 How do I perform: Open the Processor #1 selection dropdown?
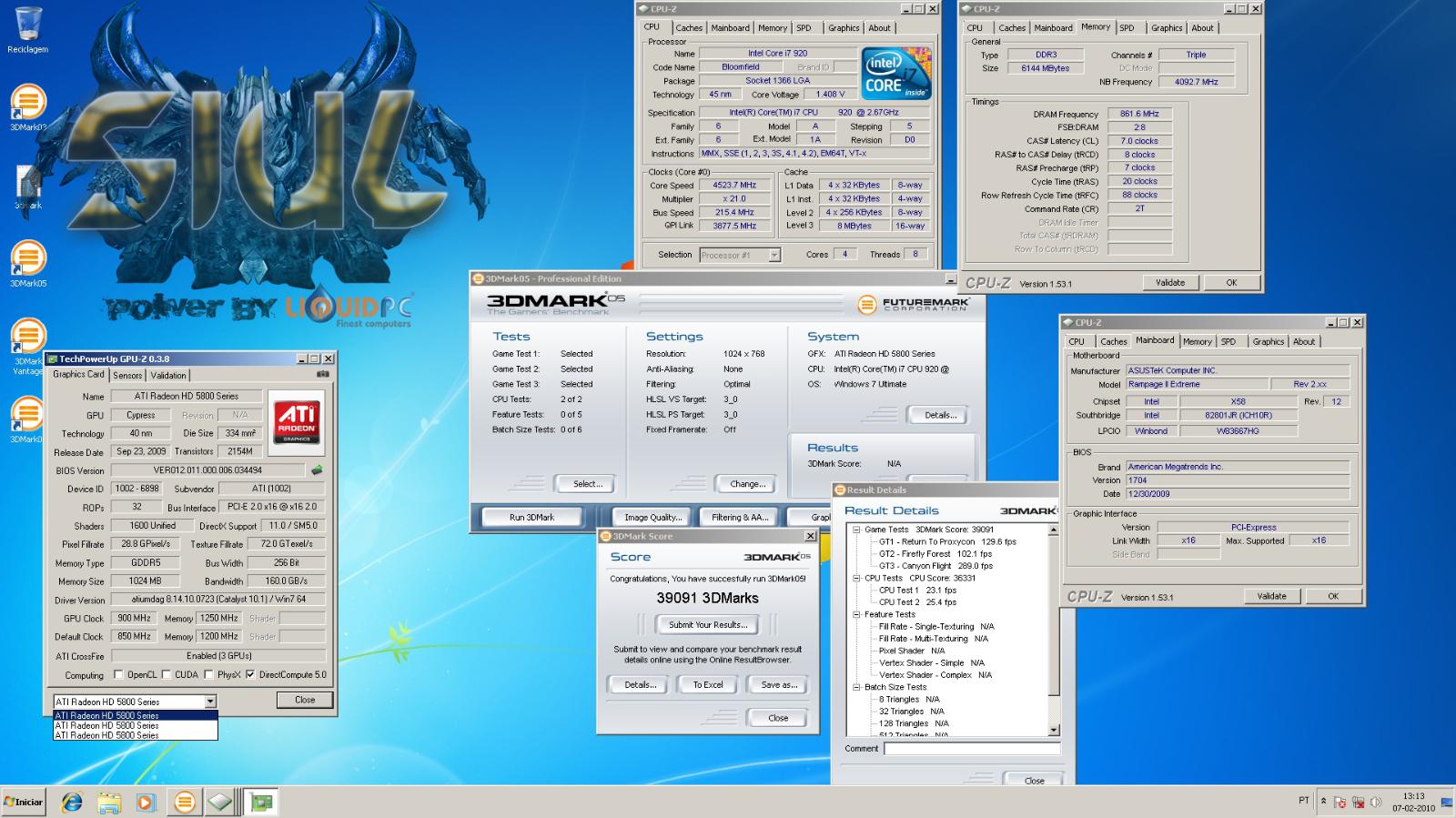tap(774, 255)
